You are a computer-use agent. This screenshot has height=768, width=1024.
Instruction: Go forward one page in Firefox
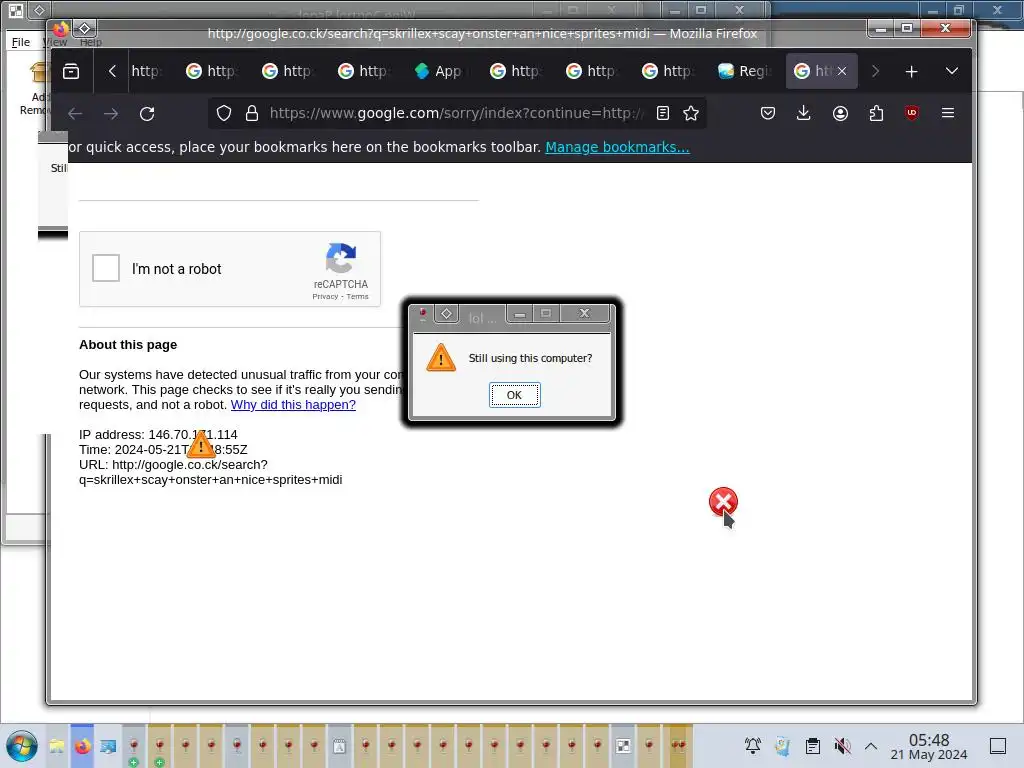[111, 114]
